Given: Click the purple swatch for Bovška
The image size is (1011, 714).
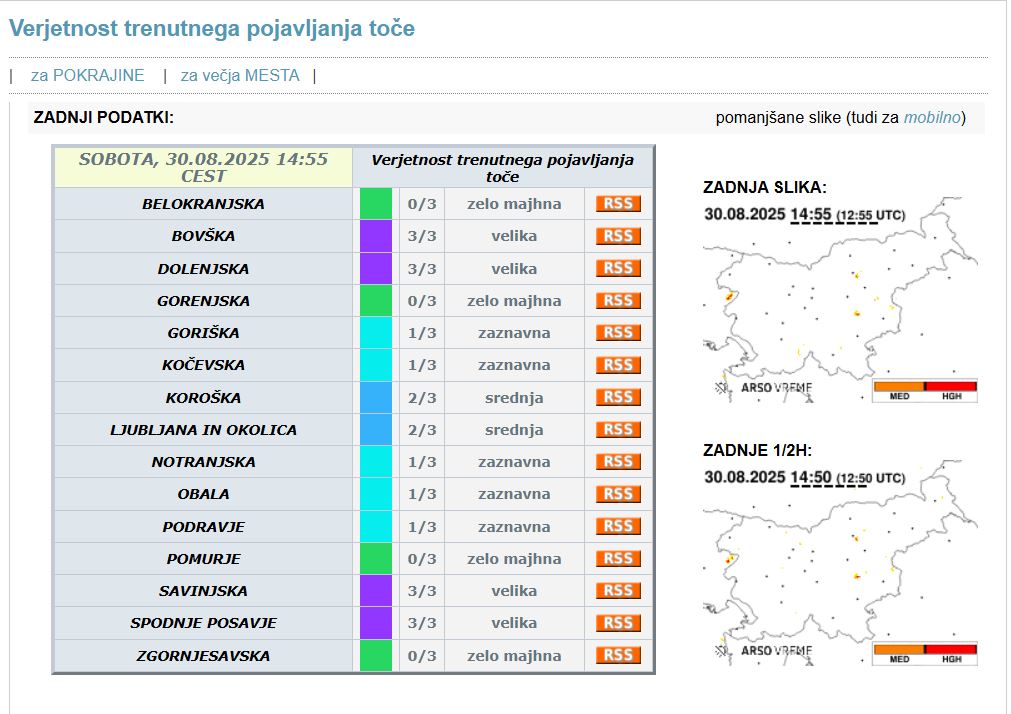Looking at the screenshot, I should [x=376, y=236].
